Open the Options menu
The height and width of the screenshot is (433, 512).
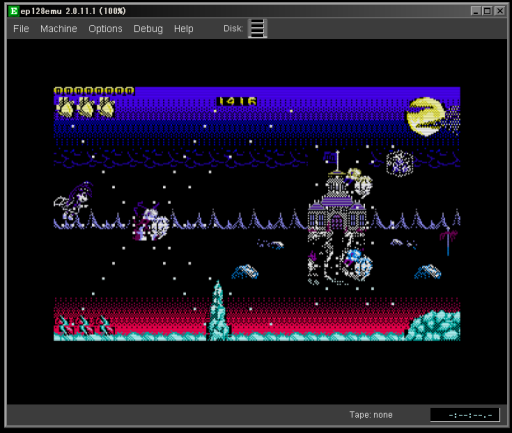(x=105, y=29)
